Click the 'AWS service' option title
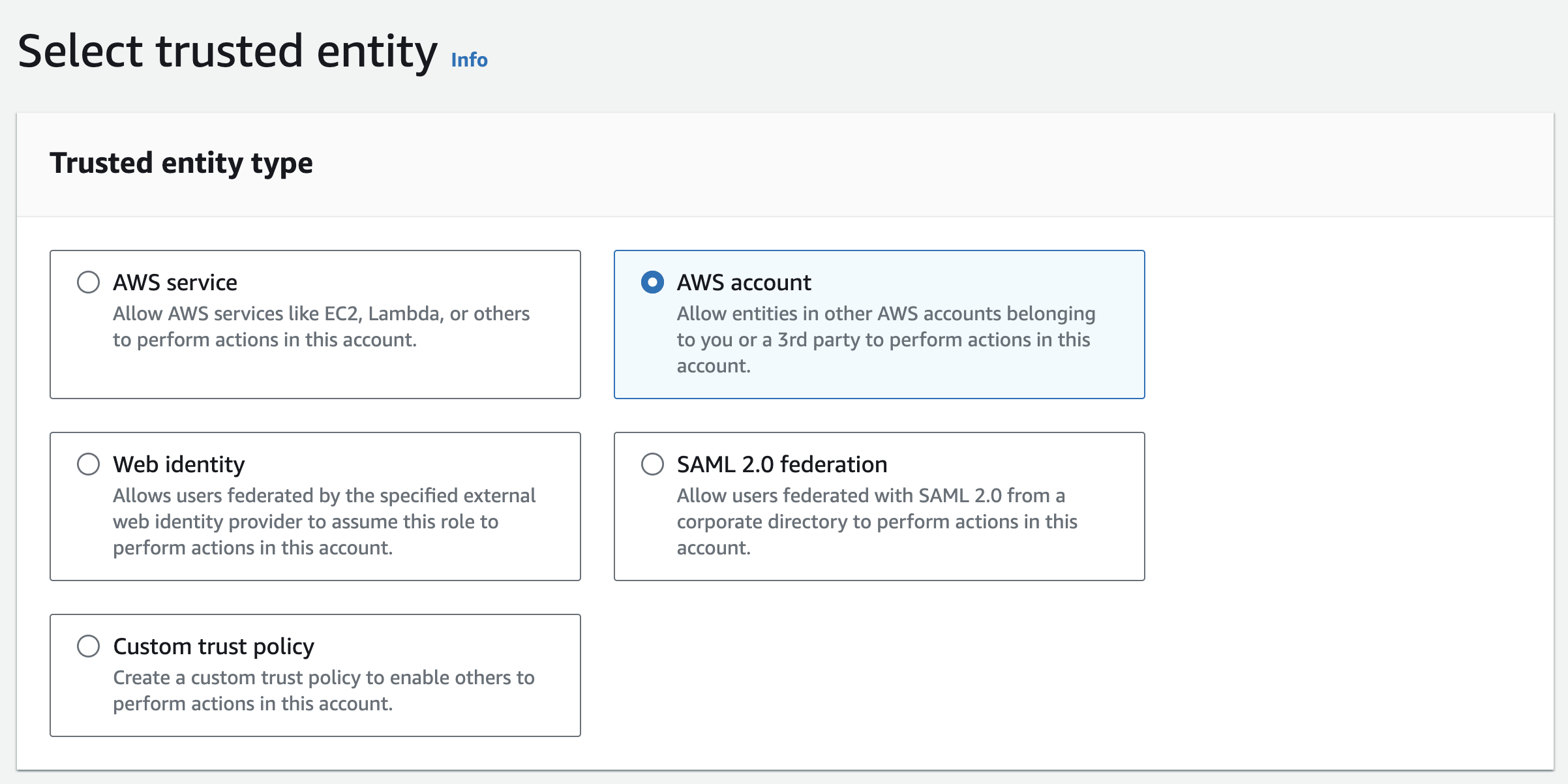The width and height of the screenshot is (1568, 784). [x=175, y=282]
